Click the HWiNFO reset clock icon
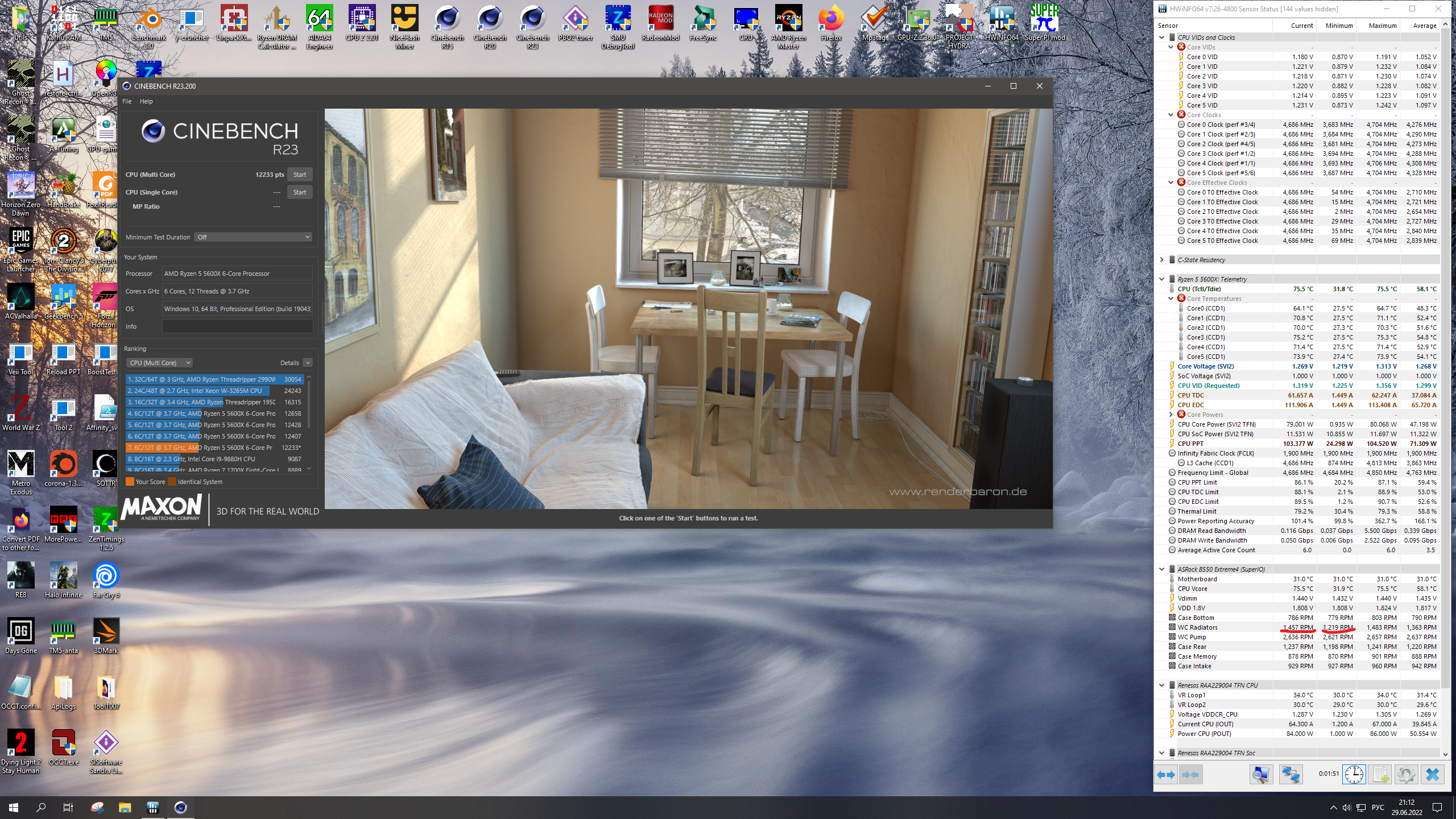 click(x=1354, y=774)
